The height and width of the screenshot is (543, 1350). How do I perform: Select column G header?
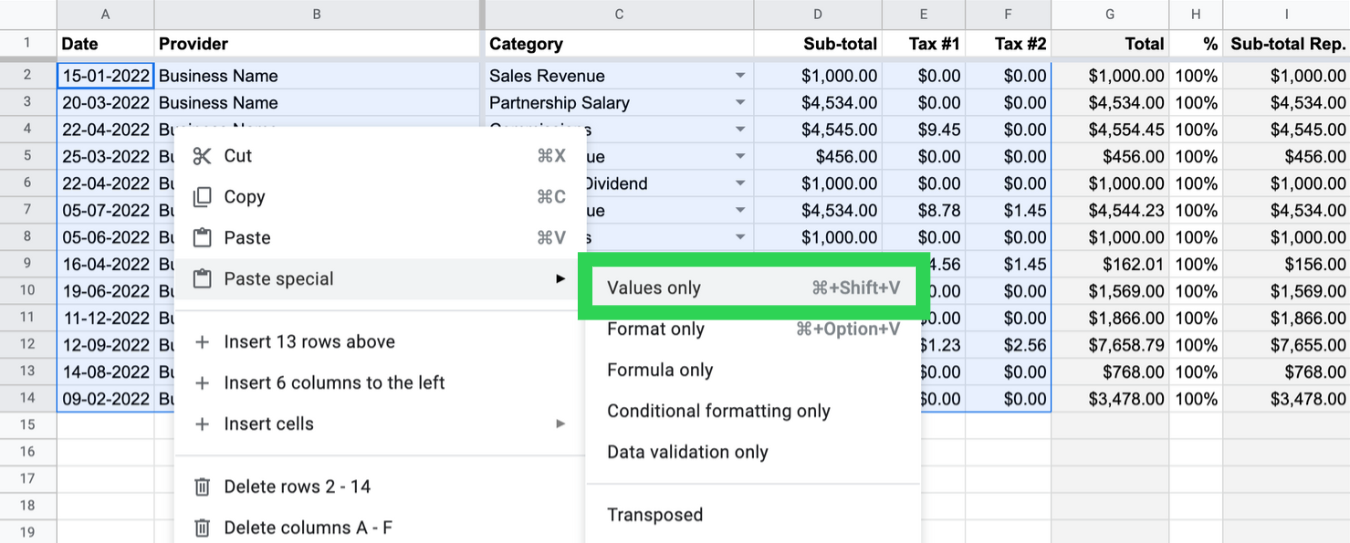coord(1110,14)
